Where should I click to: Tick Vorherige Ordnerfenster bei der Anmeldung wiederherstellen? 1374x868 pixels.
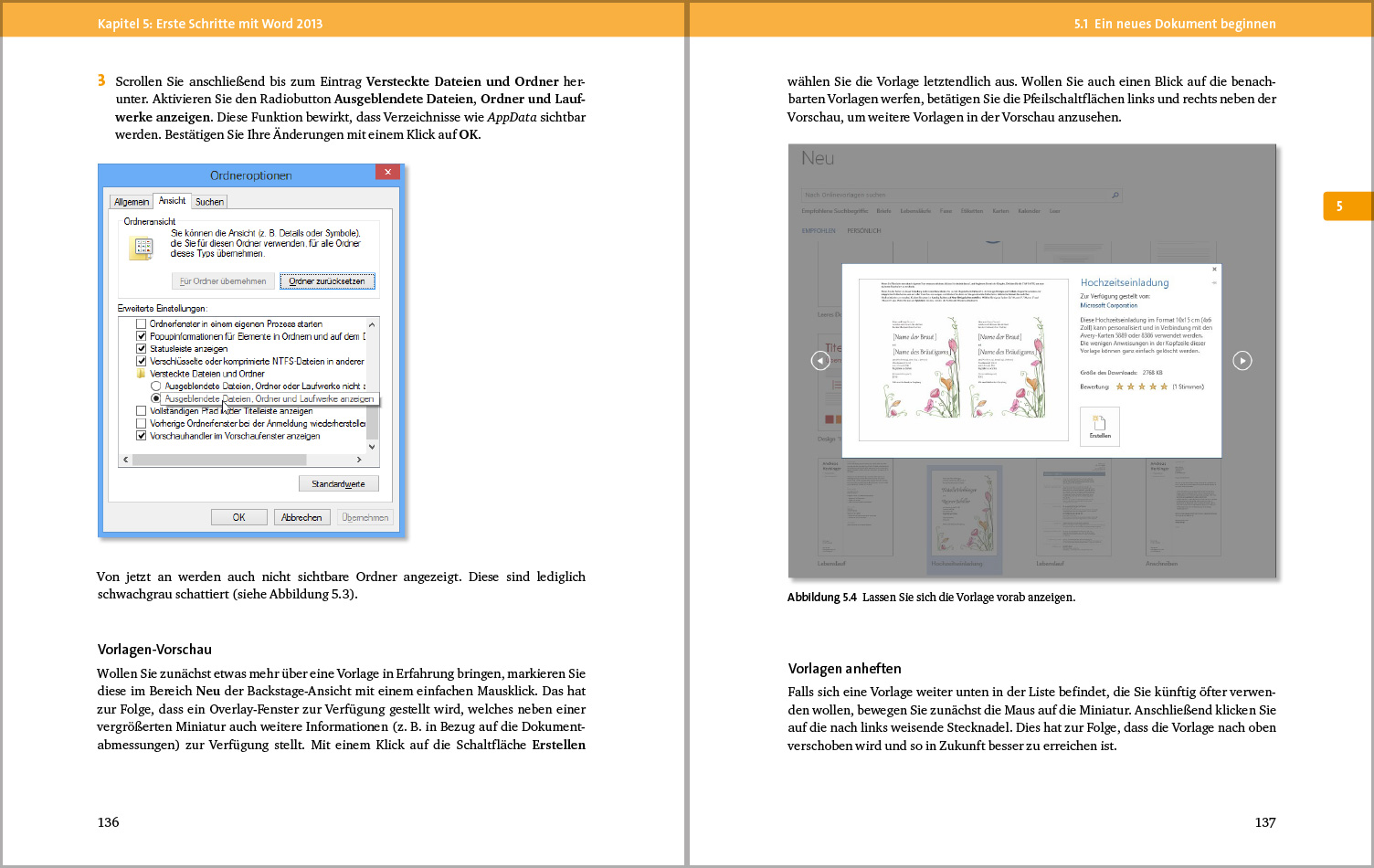142,423
